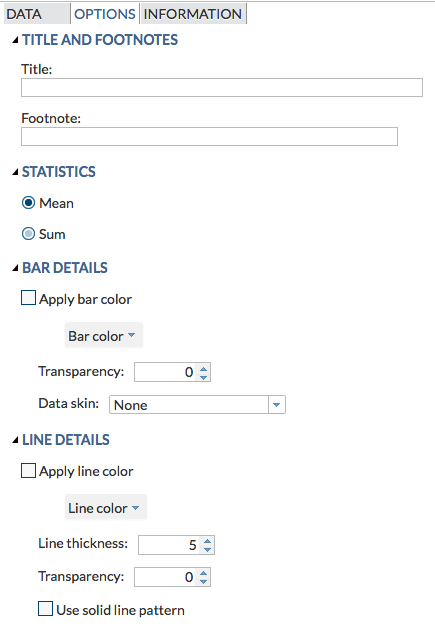The image size is (435, 629).
Task: Select the Mean statistic radio button
Action: coord(28,203)
